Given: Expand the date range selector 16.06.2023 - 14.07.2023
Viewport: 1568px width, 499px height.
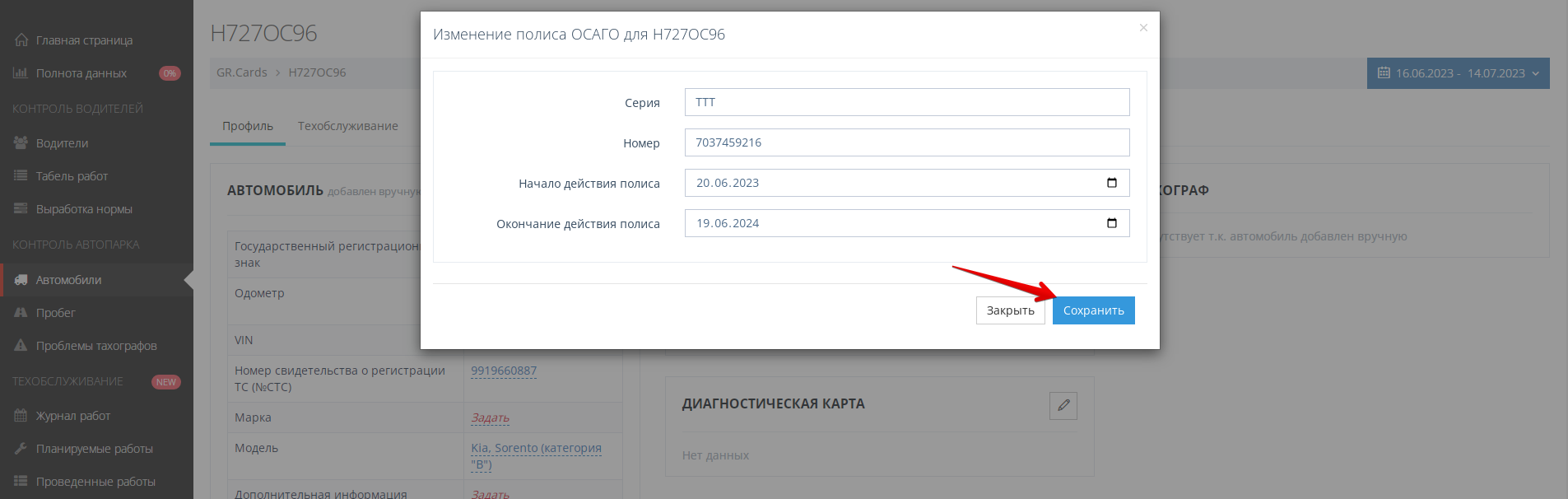Looking at the screenshot, I should (x=1458, y=73).
